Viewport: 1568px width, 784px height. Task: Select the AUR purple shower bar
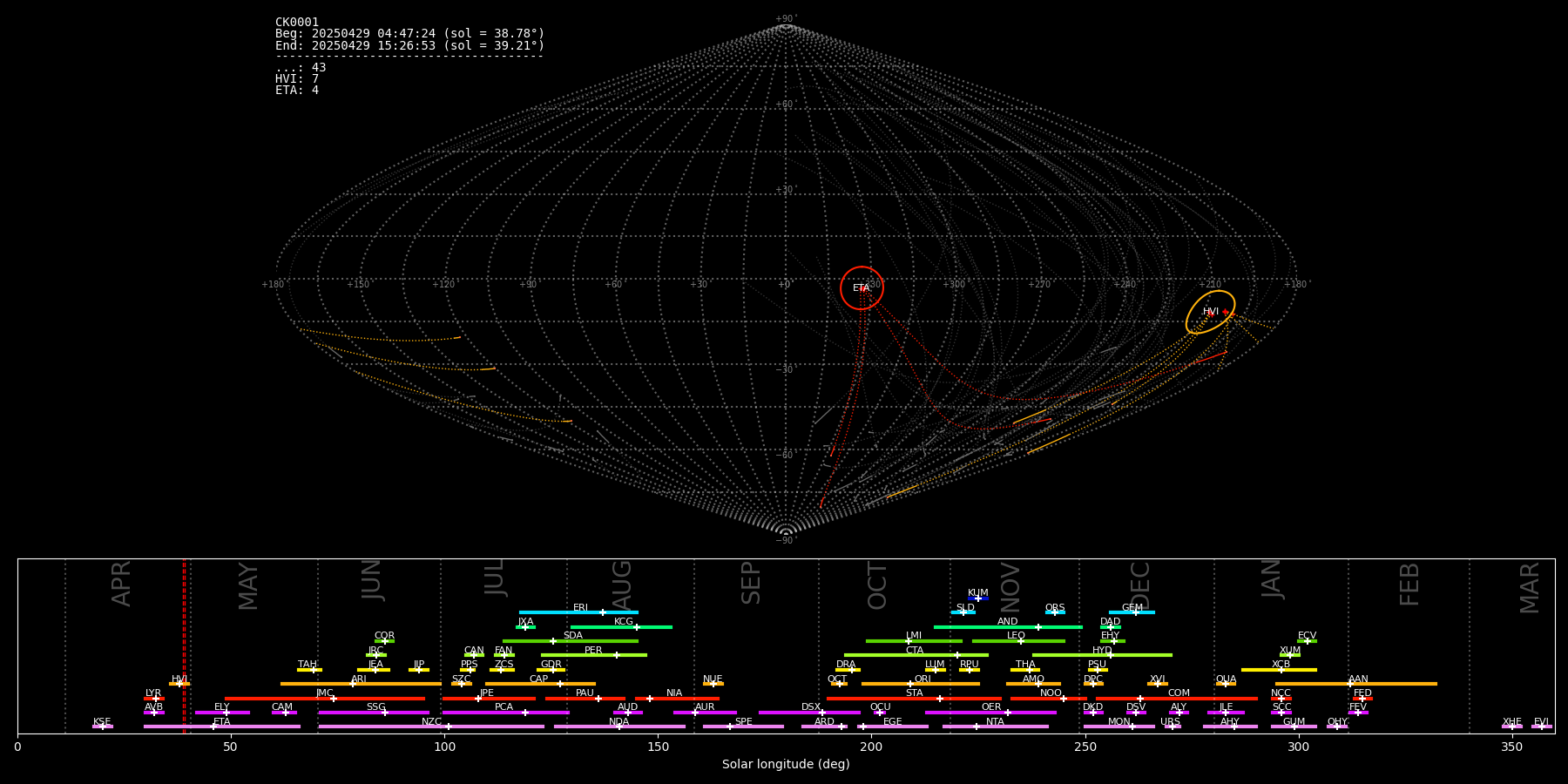tap(705, 713)
